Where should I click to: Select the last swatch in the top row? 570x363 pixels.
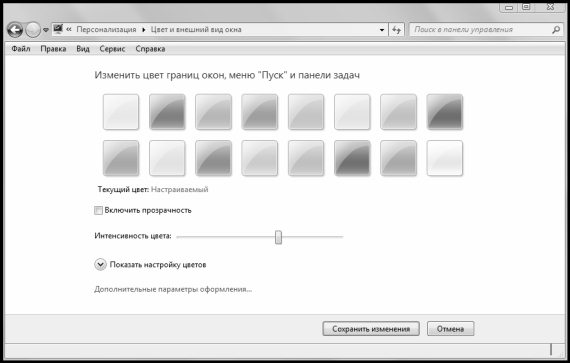click(445, 112)
